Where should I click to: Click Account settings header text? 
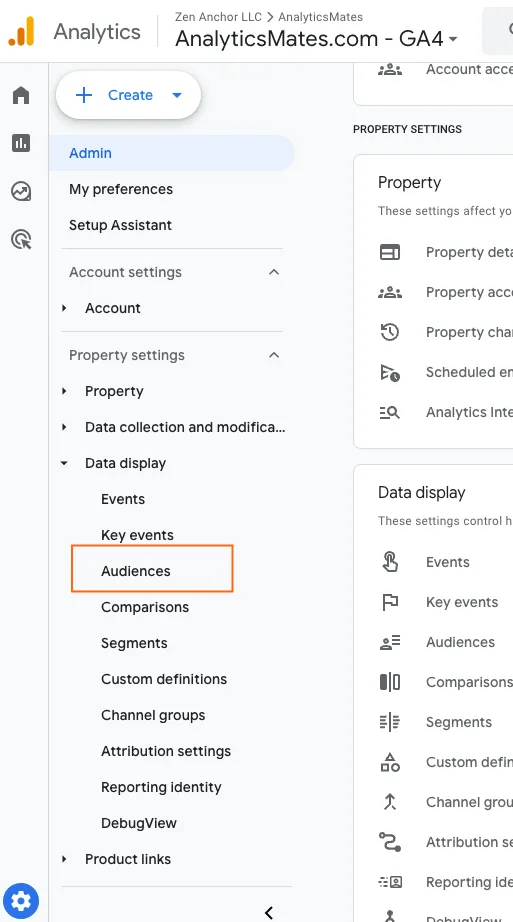pyautogui.click(x=125, y=272)
